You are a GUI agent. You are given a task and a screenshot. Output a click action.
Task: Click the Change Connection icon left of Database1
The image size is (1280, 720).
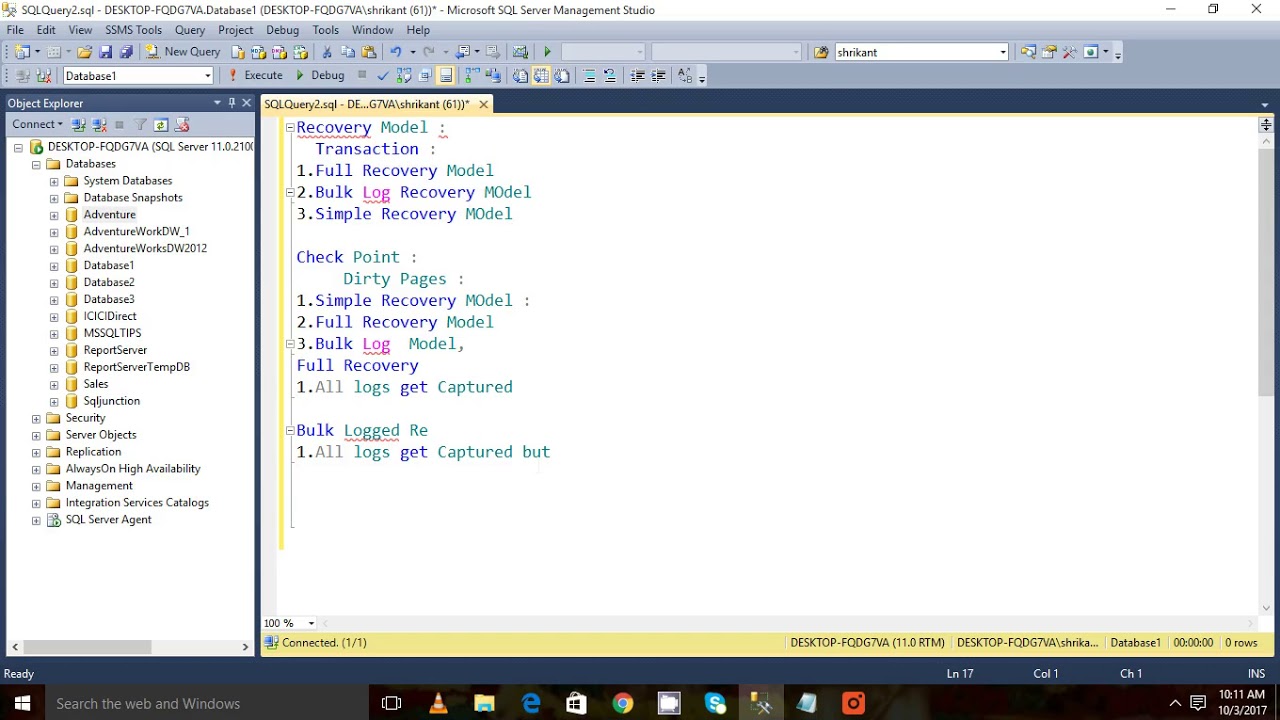[x=43, y=75]
